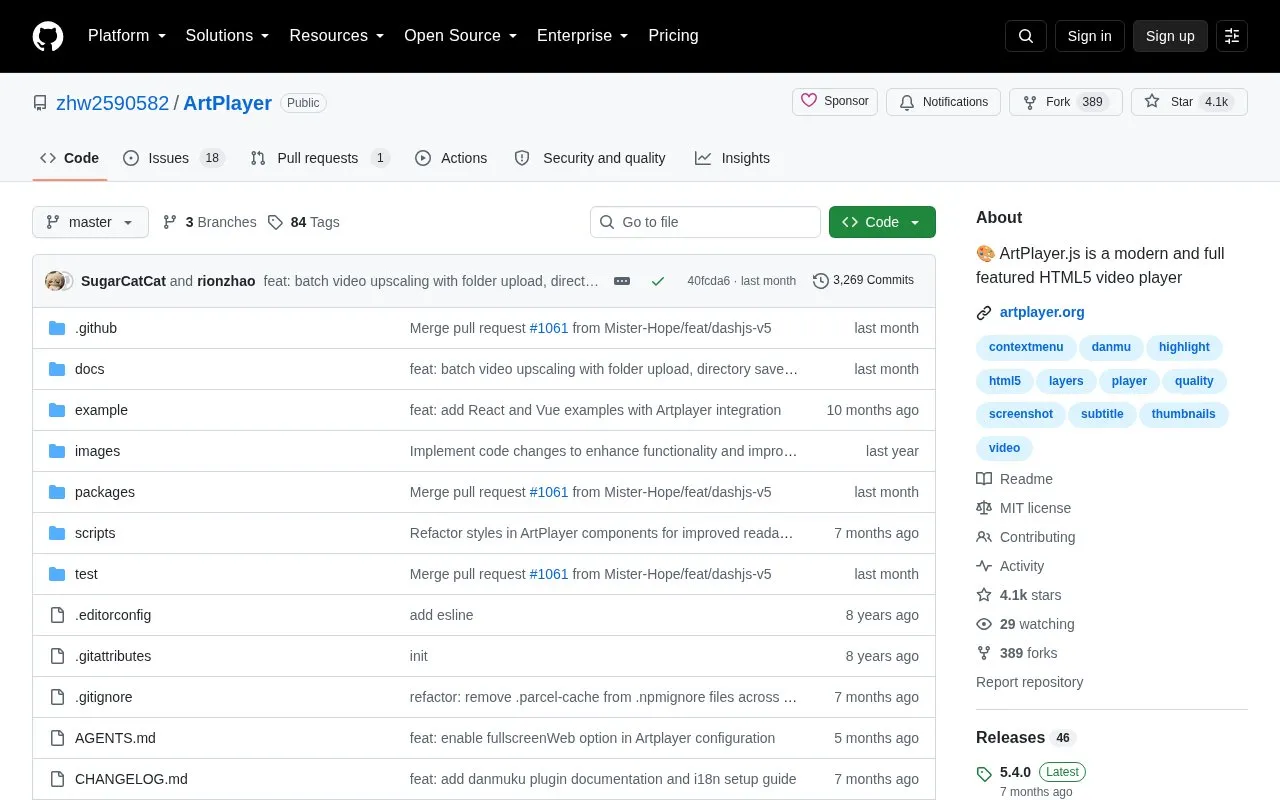Click the green commit status checkmark
The height and width of the screenshot is (800, 1280).
[x=658, y=281]
